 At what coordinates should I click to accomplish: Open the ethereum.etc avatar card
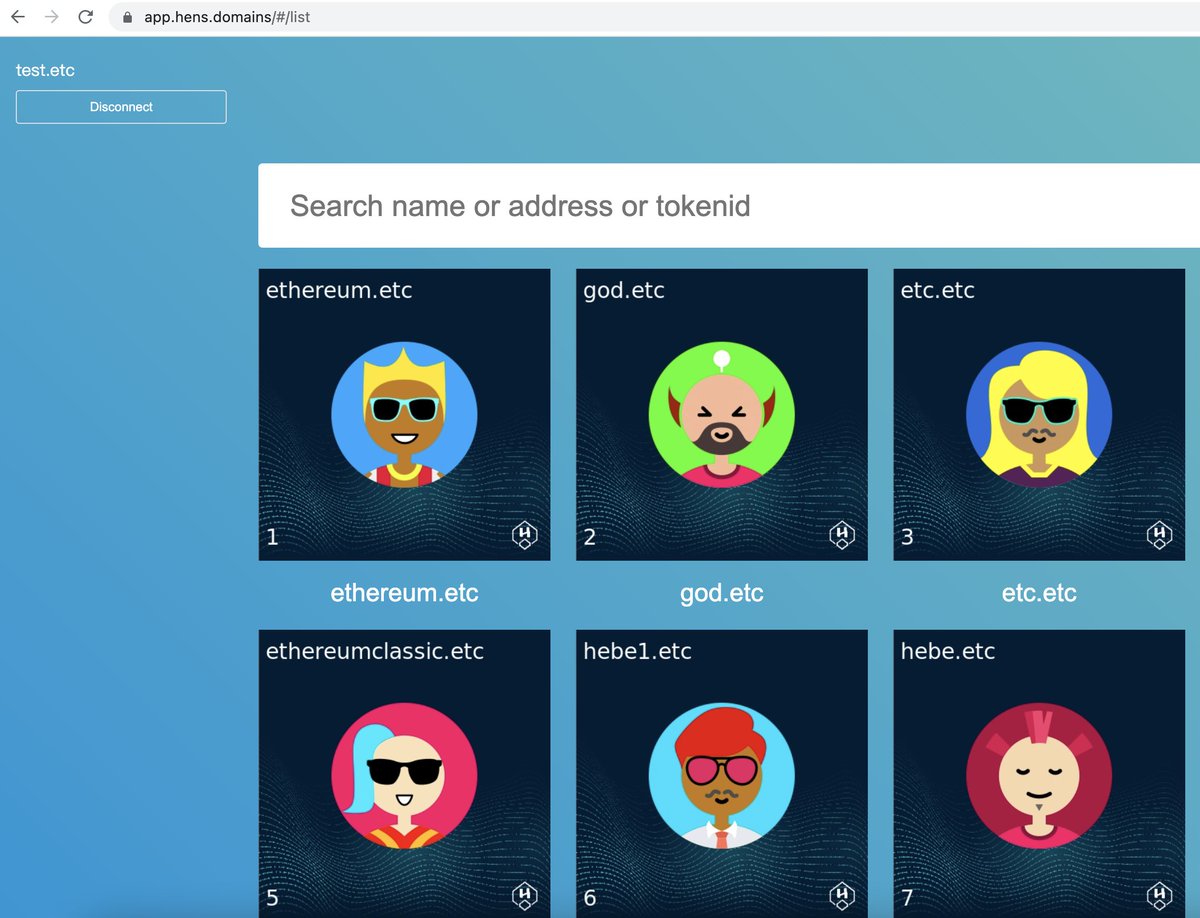[x=404, y=414]
